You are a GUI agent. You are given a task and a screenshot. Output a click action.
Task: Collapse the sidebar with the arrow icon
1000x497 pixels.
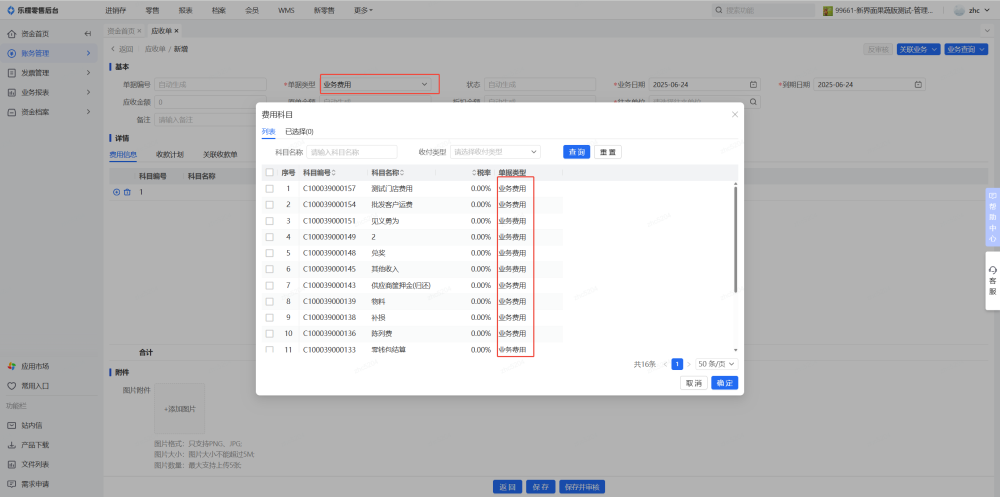[x=88, y=33]
